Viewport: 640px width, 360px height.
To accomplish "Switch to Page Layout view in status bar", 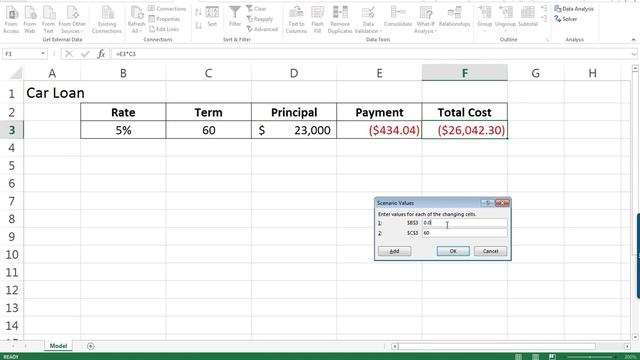I will click(x=536, y=357).
